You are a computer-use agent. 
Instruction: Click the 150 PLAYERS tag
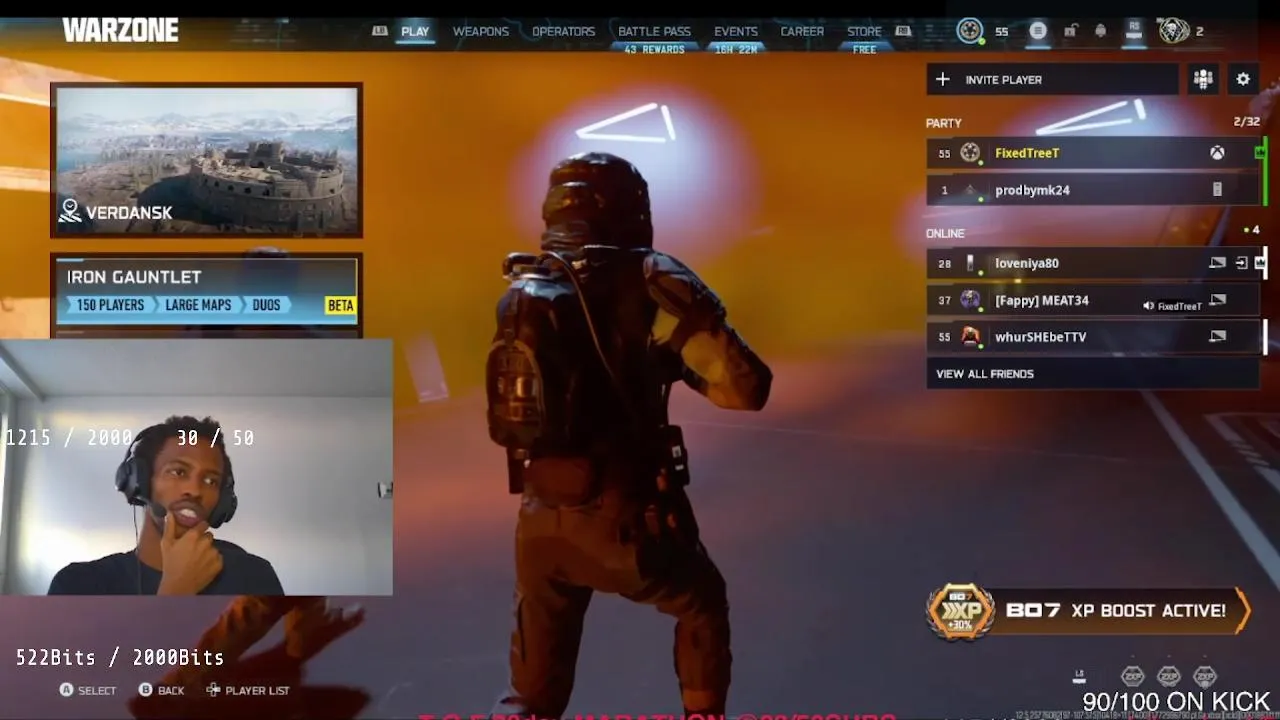pyautogui.click(x=109, y=305)
